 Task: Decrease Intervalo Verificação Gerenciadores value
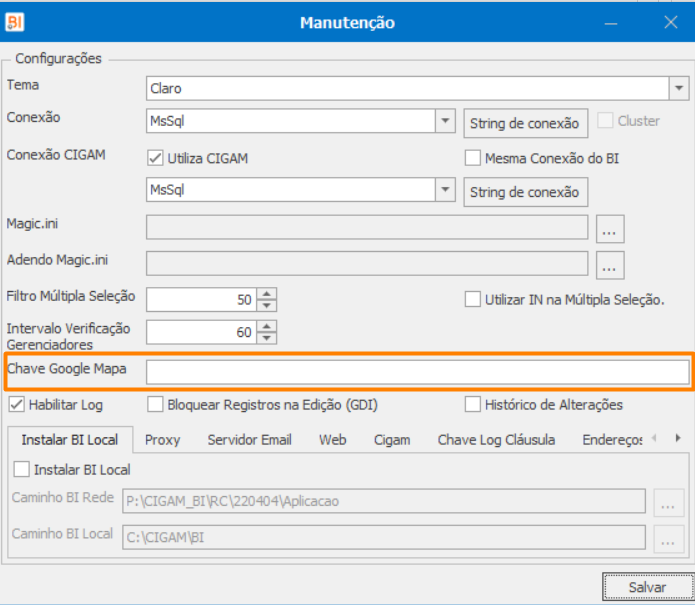266,337
